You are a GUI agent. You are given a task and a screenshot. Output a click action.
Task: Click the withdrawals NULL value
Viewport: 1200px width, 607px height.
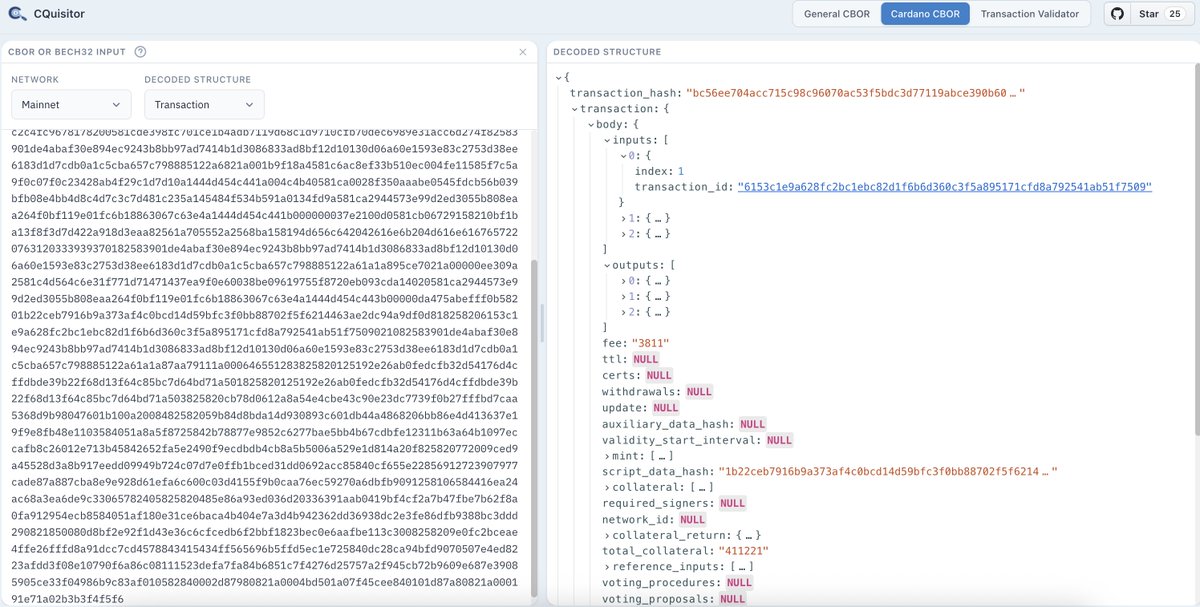click(699, 392)
